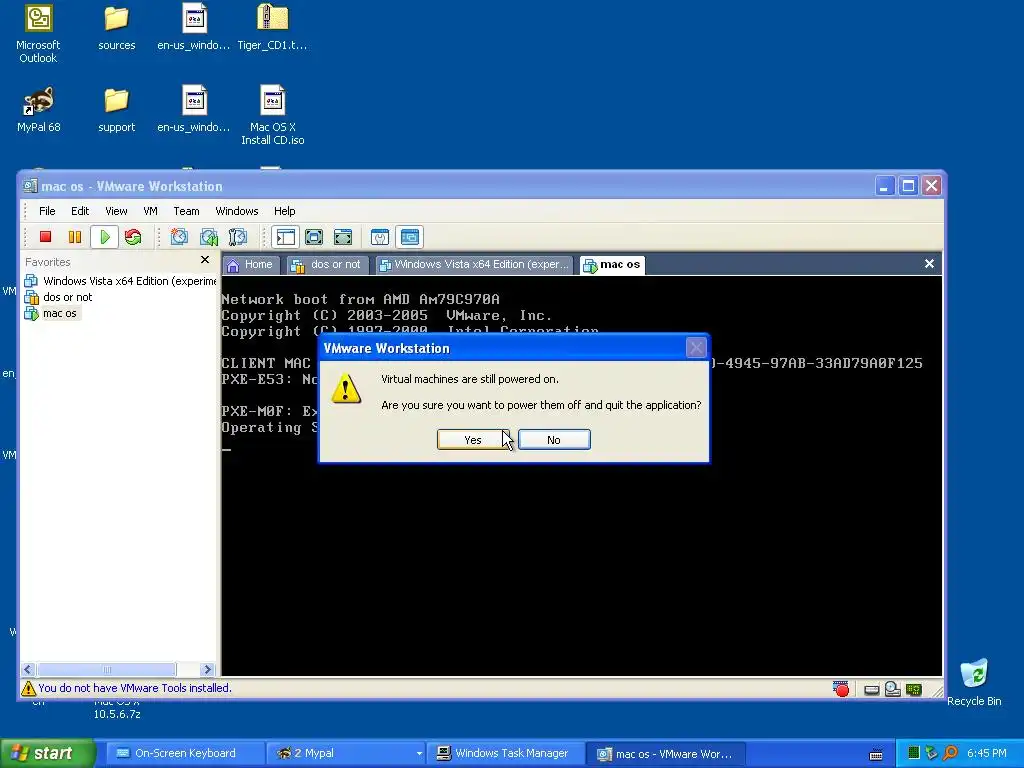The image size is (1024, 768).
Task: Click the green Power On play button
Action: click(x=104, y=237)
